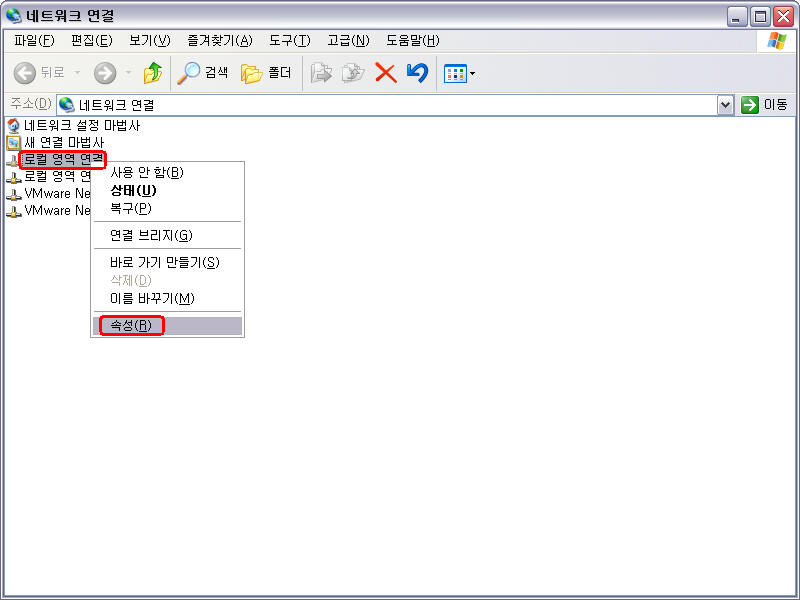Screen dimensions: 800x600
Task: Select the first 로컬 영역 연결 connection
Action: pyautogui.click(x=62, y=160)
